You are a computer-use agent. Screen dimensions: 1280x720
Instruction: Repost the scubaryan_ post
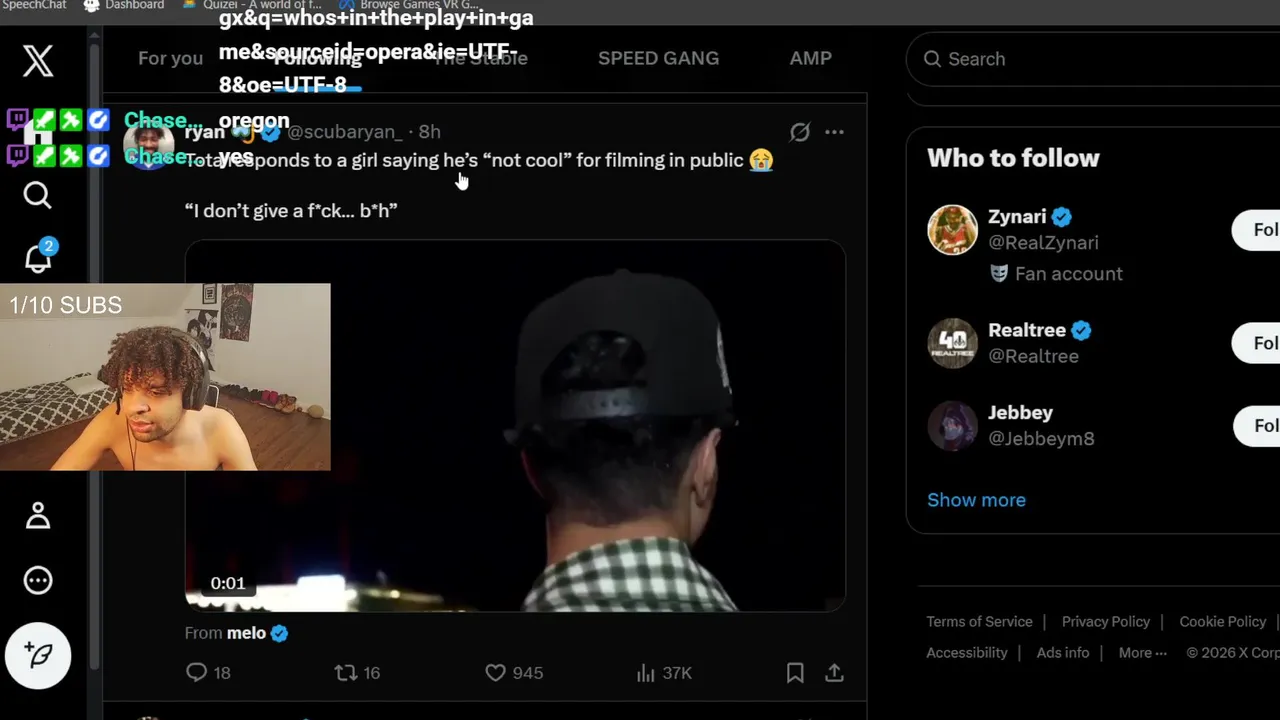pyautogui.click(x=346, y=673)
